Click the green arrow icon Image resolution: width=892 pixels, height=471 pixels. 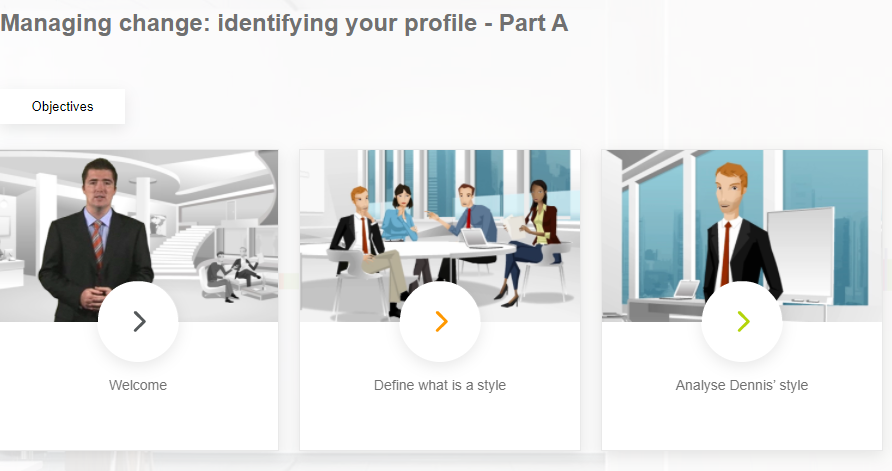742,321
